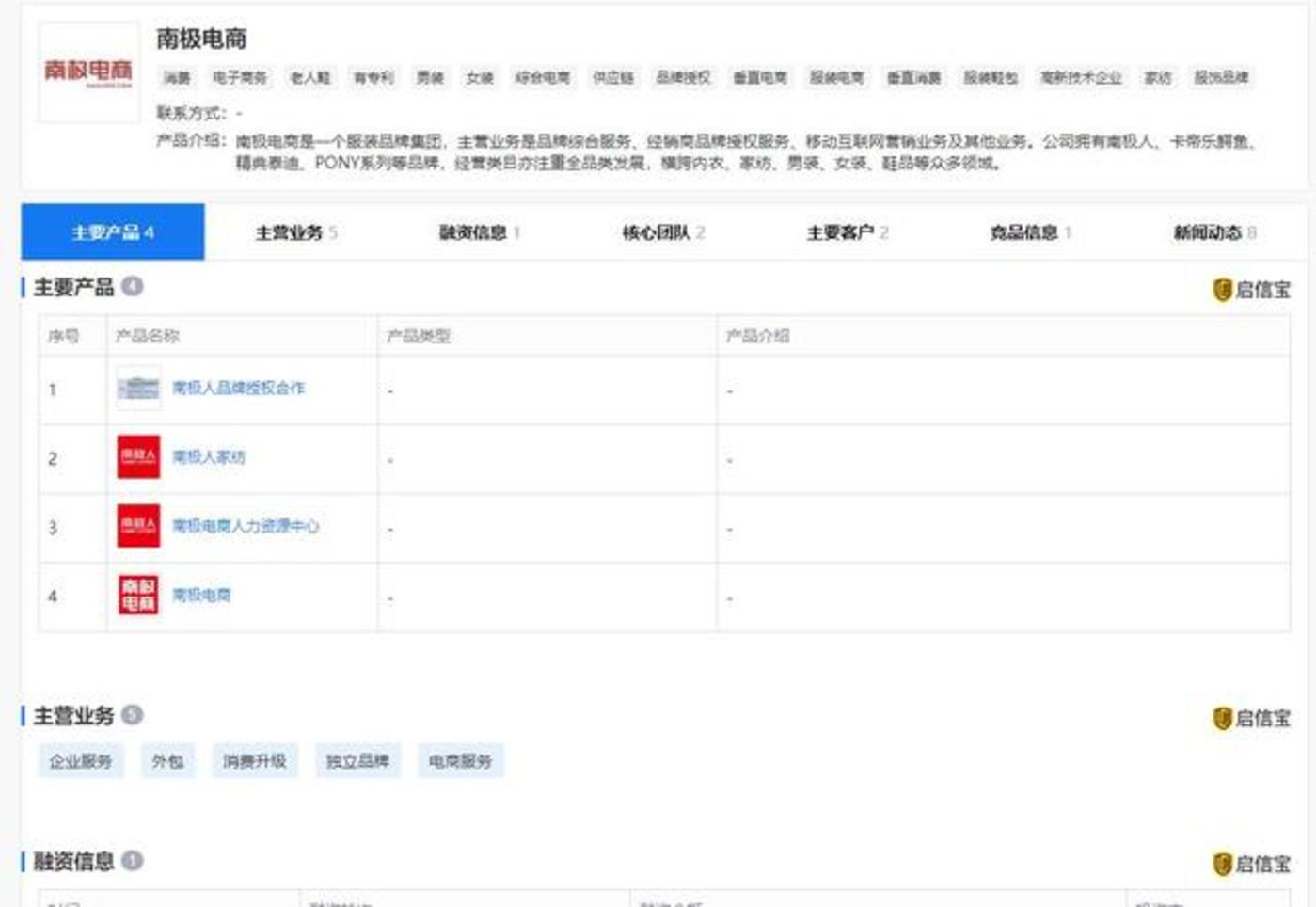Toggle the 电子商务 tag filter
1316x907 pixels.
tap(238, 79)
